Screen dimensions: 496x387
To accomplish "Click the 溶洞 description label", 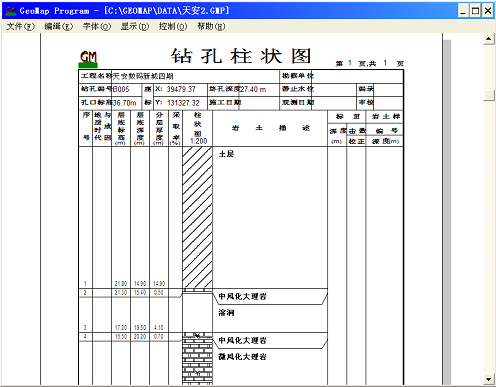I will point(226,313).
